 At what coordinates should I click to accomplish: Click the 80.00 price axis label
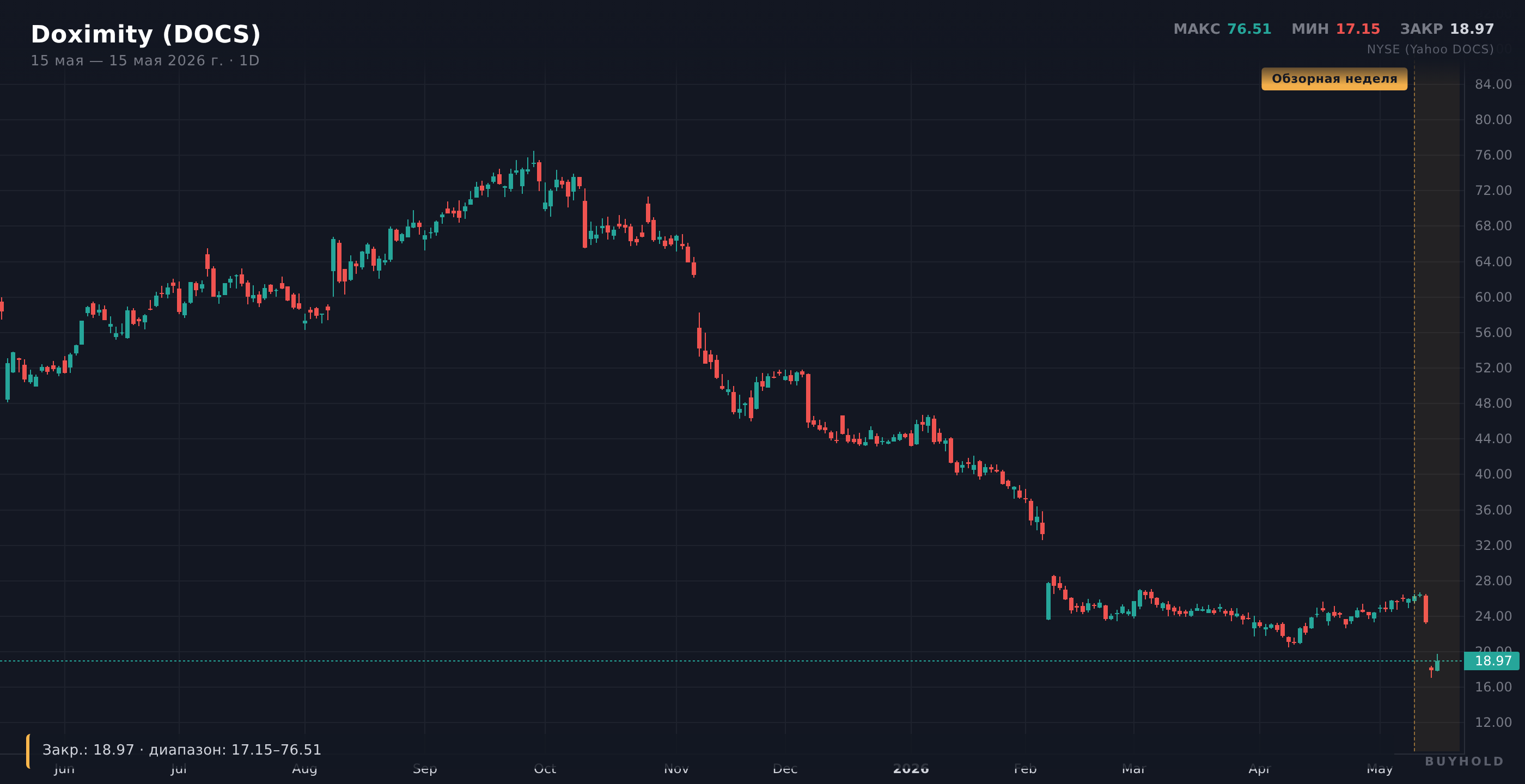tap(1493, 120)
